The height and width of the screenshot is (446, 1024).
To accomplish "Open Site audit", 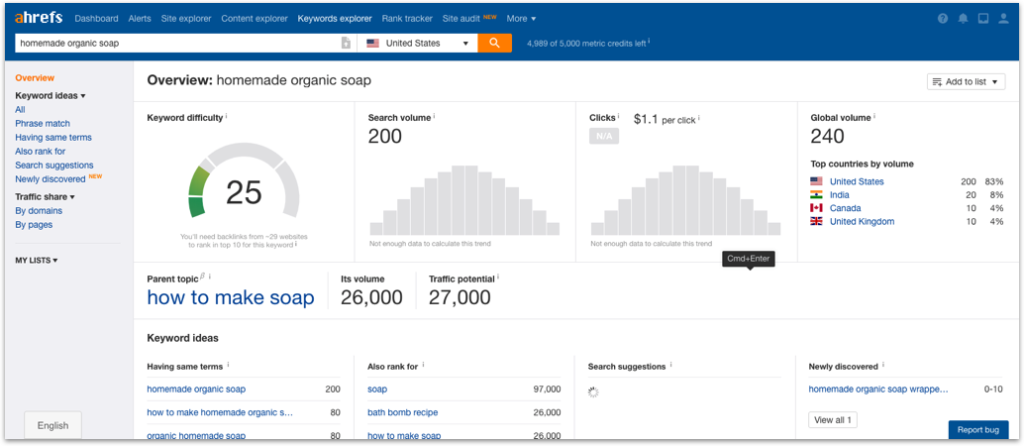I will click(461, 18).
